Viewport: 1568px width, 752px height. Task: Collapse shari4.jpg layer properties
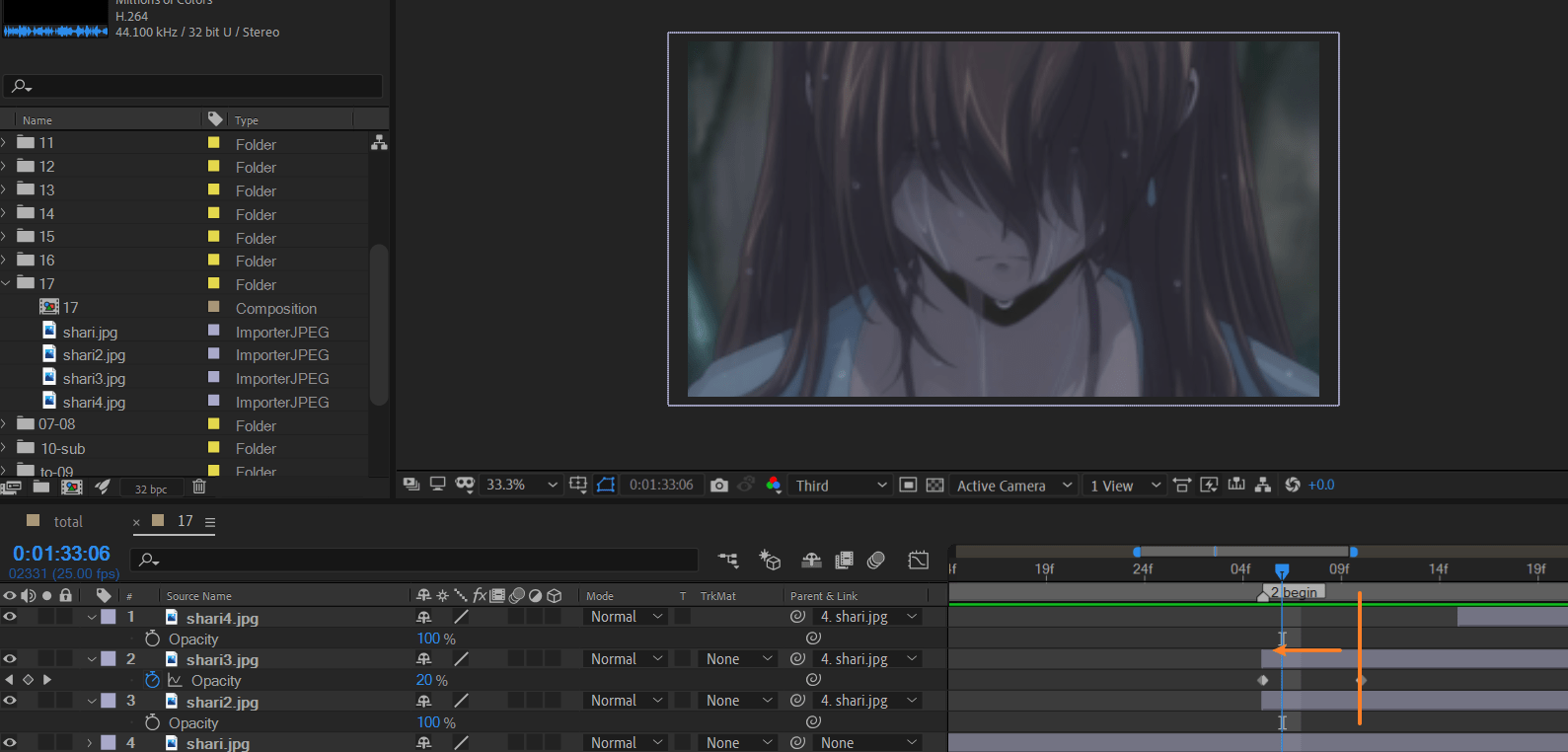92,618
